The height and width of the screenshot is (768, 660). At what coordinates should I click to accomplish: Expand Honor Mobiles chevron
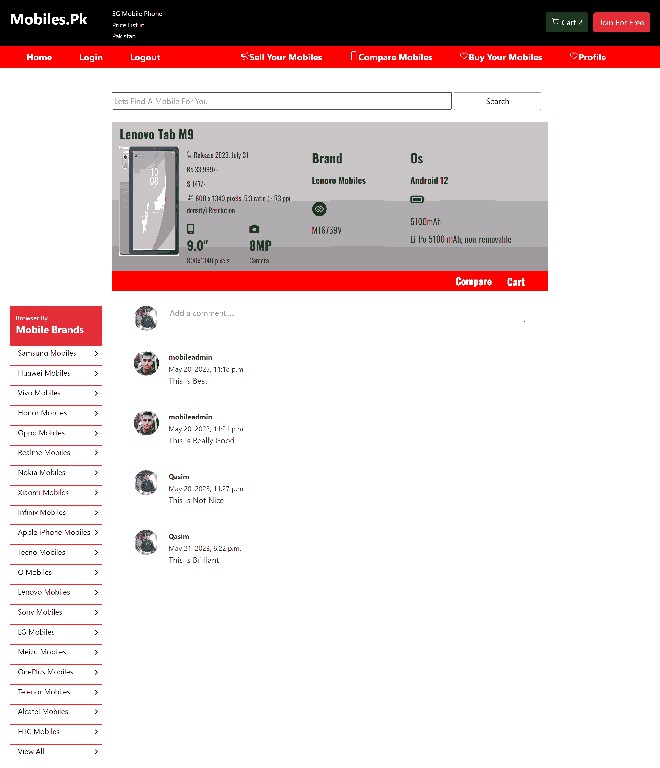(x=96, y=413)
